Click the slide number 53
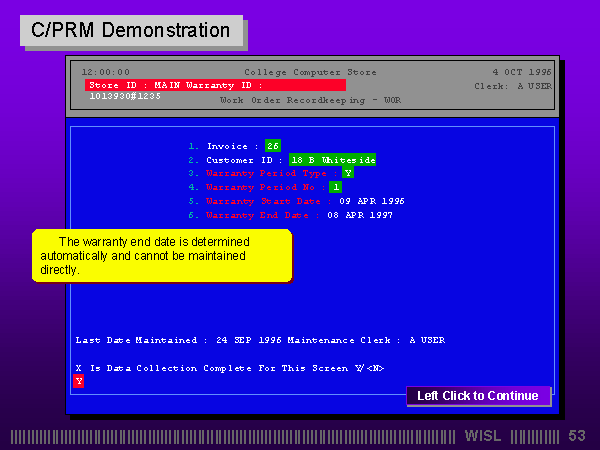This screenshot has width=600, height=450. tap(576, 436)
